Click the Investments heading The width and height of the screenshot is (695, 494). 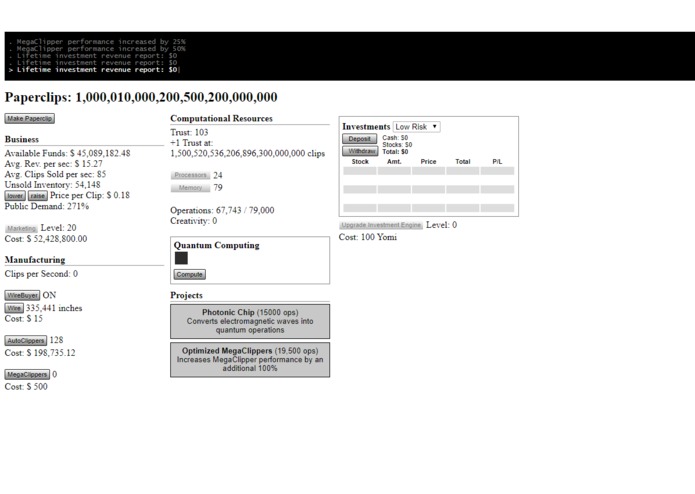(x=366, y=127)
